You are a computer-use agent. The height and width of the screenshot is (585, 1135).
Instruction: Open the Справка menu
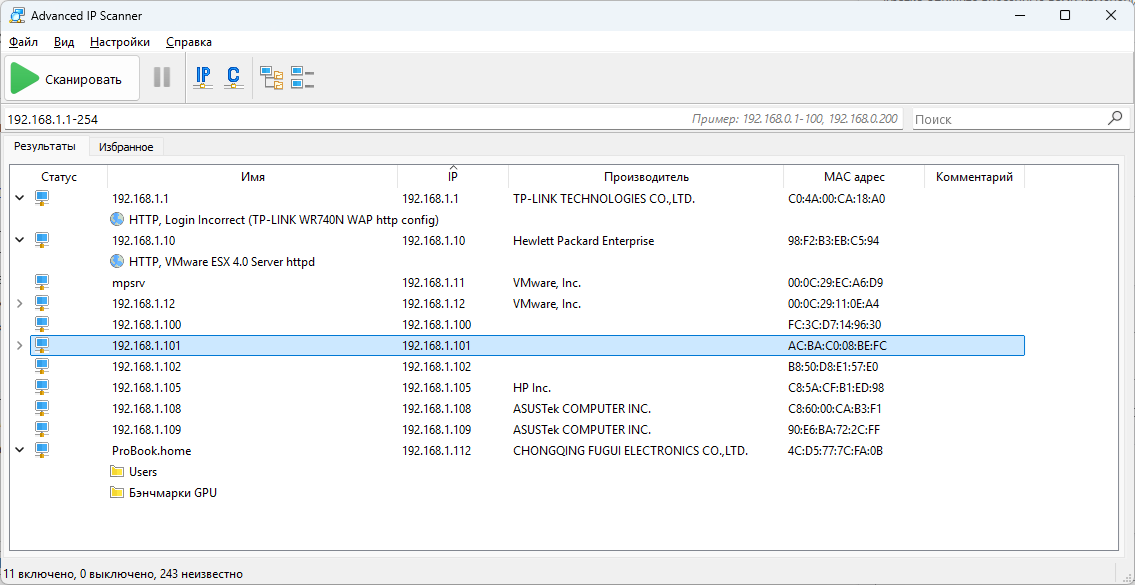189,42
